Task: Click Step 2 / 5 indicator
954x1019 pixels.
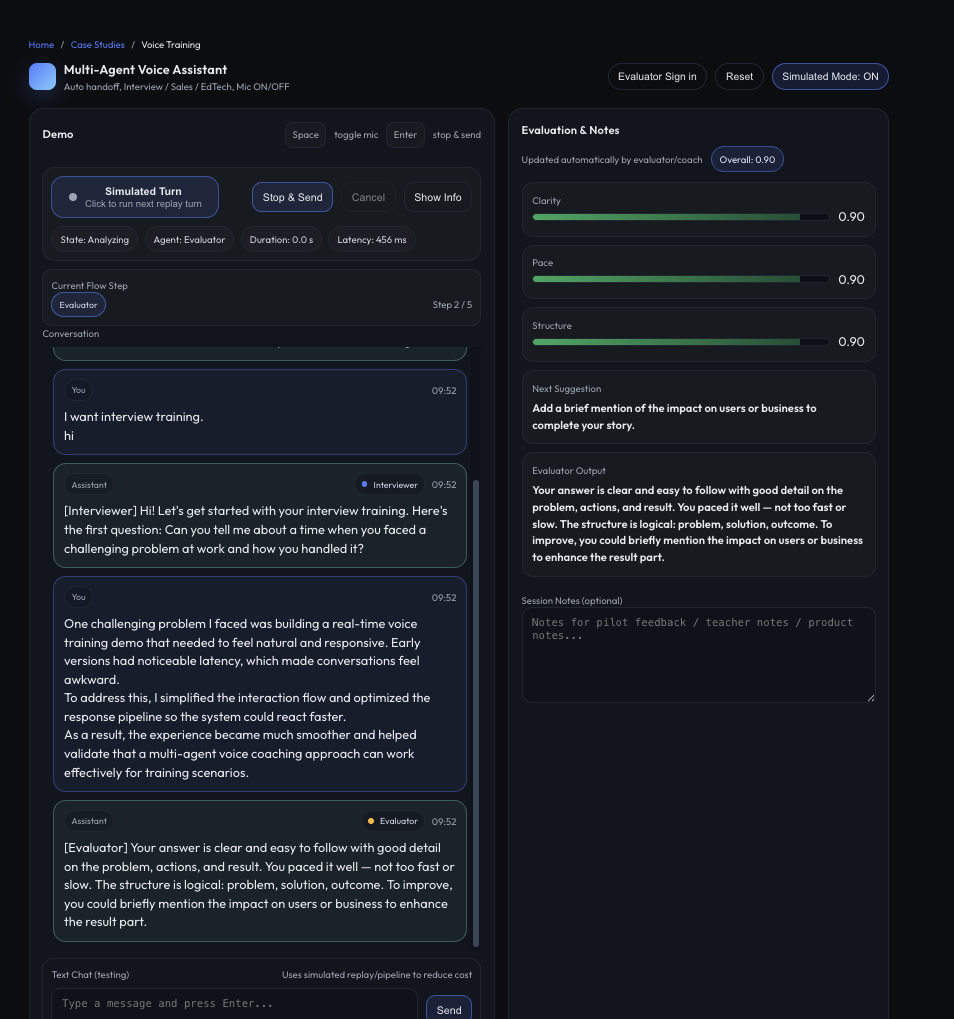Action: tap(452, 305)
